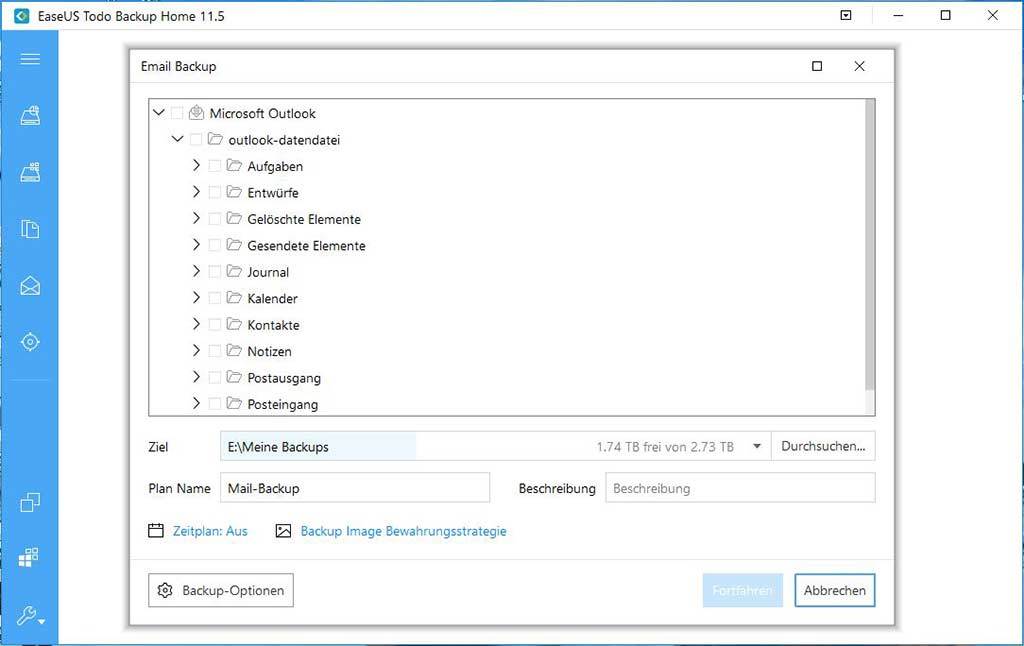Click the Beschreibung input field

point(740,488)
